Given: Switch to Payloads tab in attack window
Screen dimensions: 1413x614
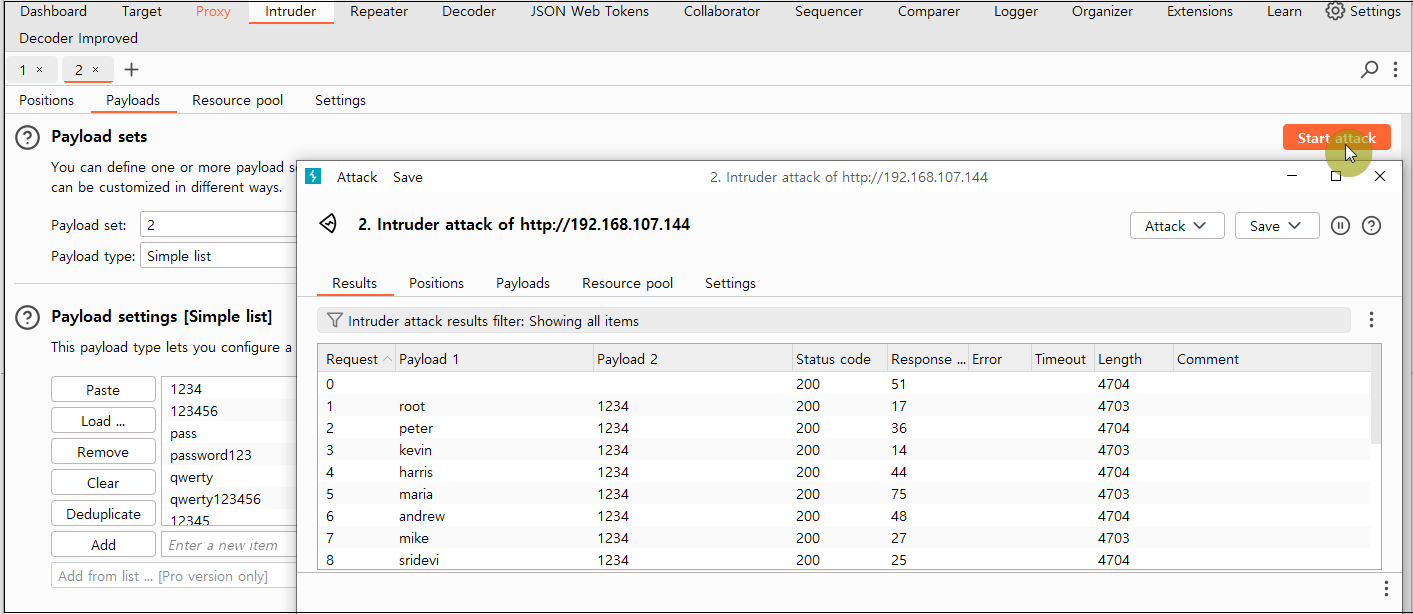Looking at the screenshot, I should pos(523,283).
